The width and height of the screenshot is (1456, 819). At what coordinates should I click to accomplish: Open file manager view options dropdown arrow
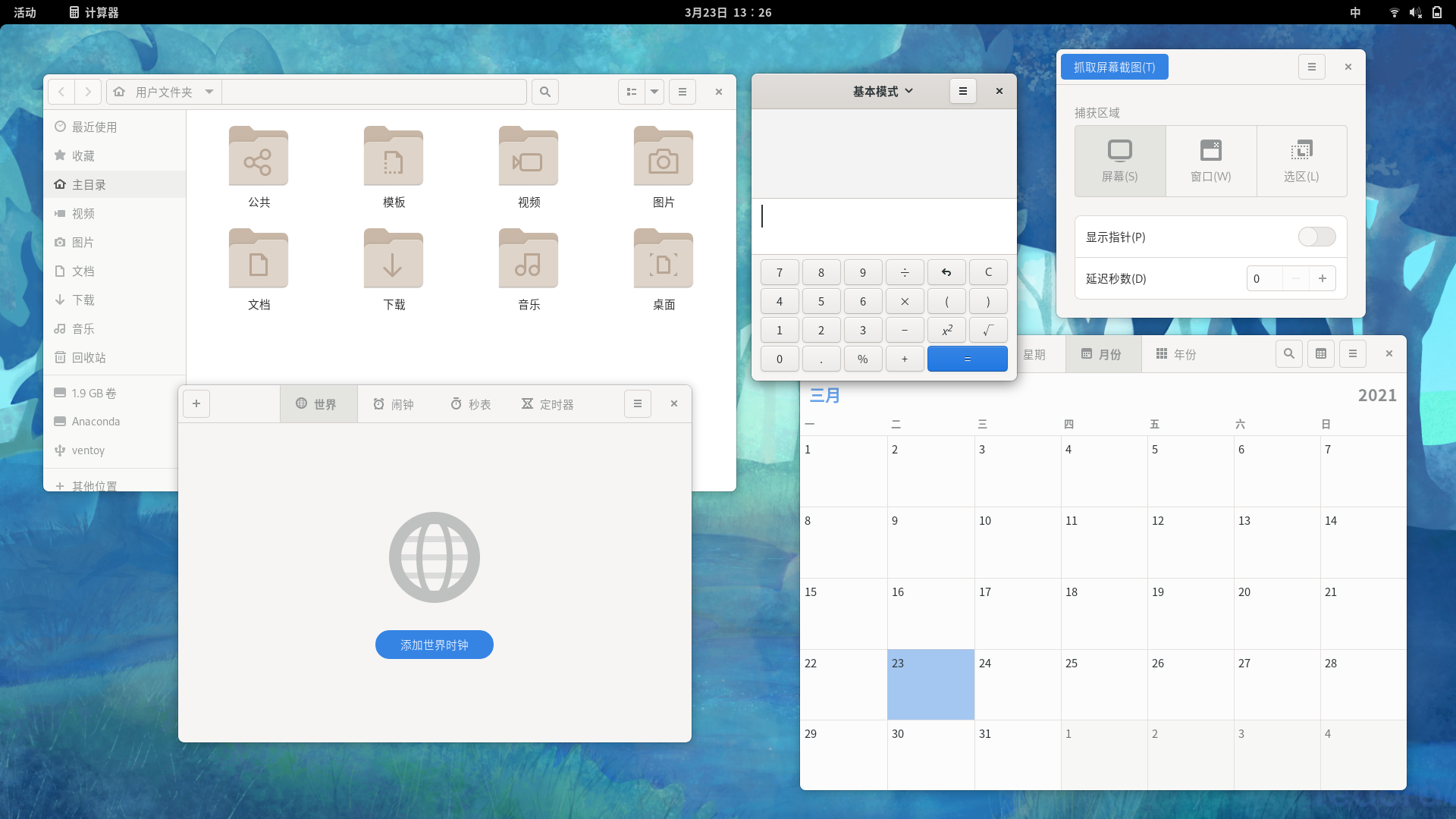pos(654,92)
